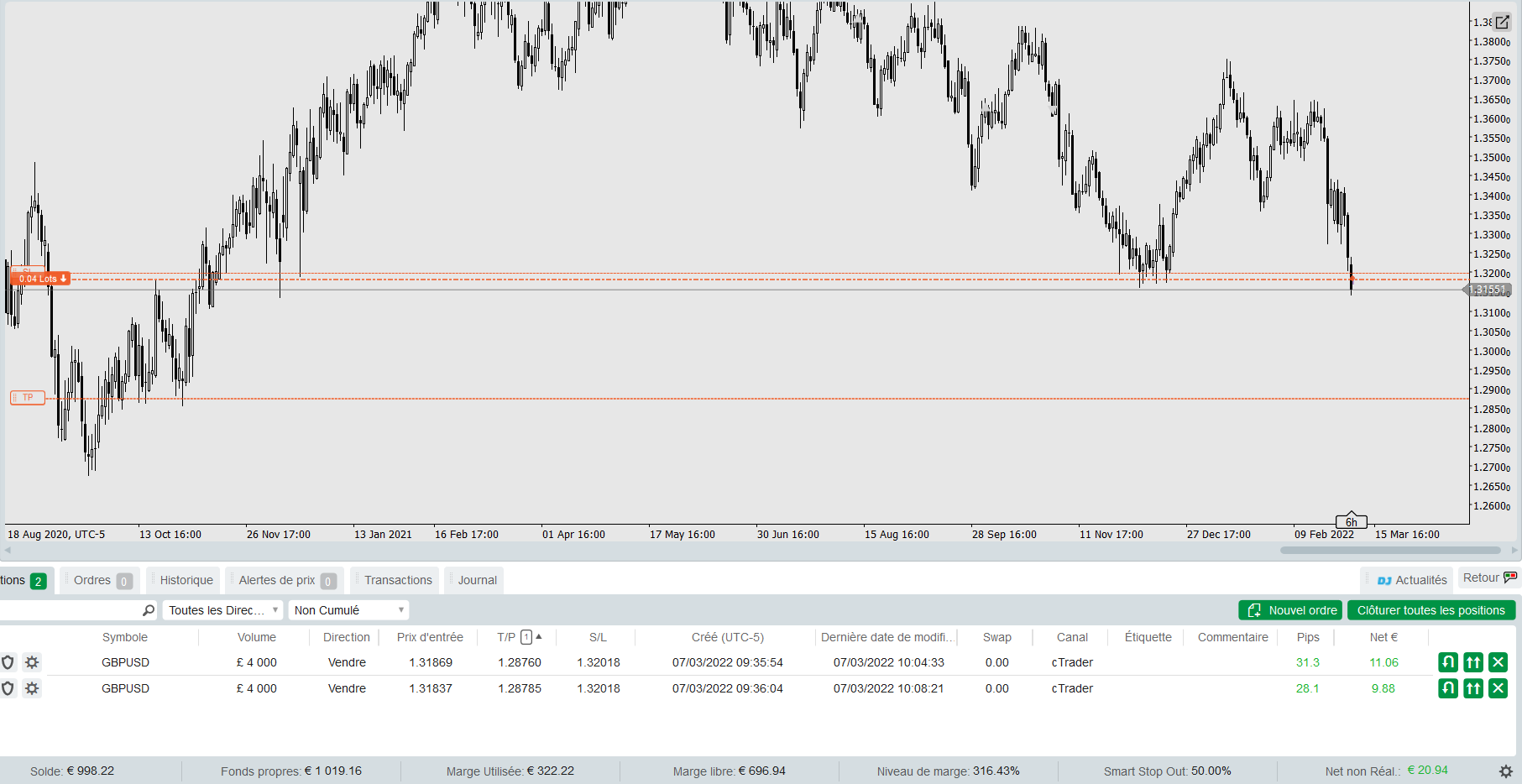Click the Nouvel ordre button
1522x784 pixels.
1290,610
